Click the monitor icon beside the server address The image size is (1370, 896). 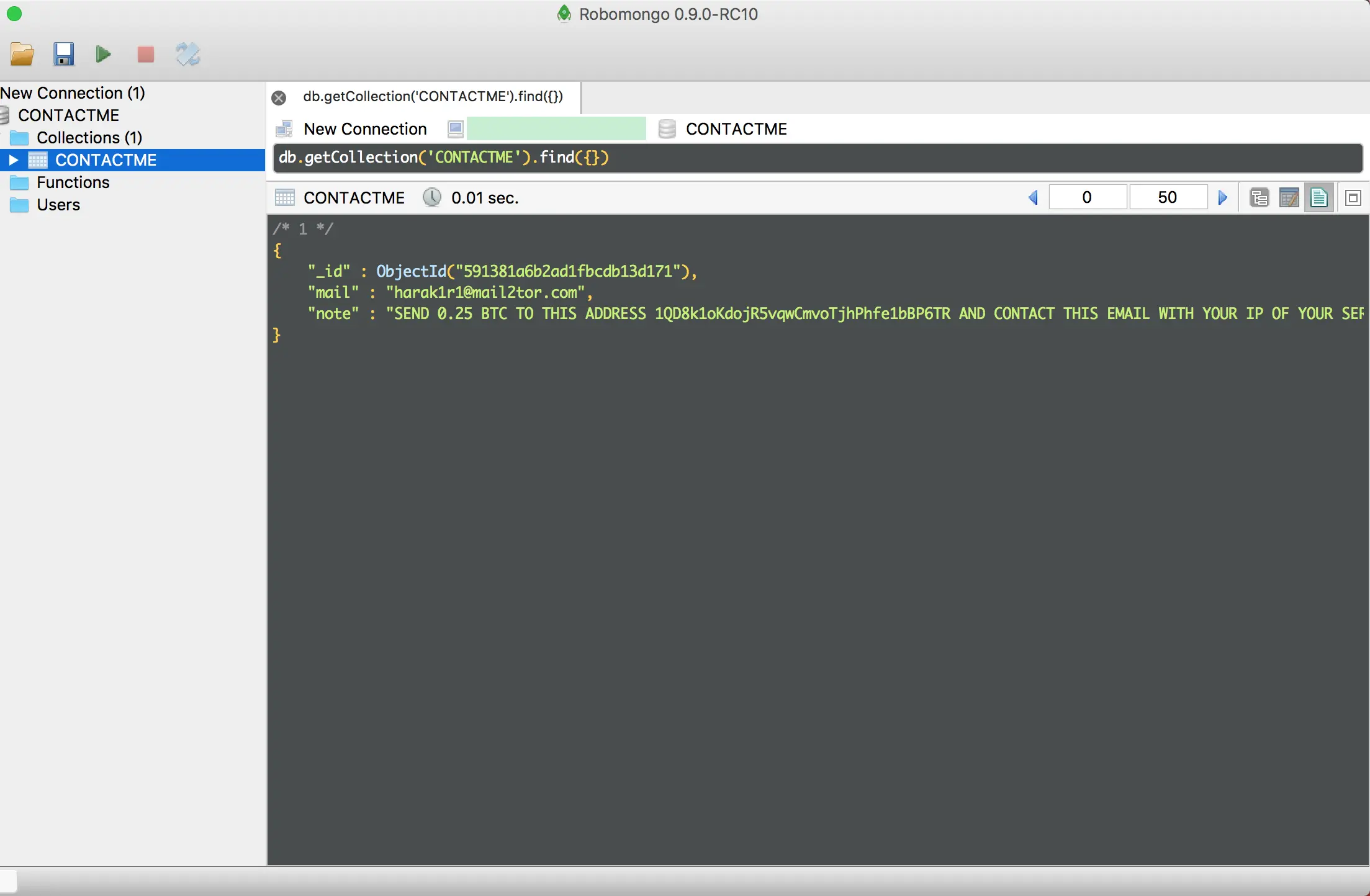[456, 128]
